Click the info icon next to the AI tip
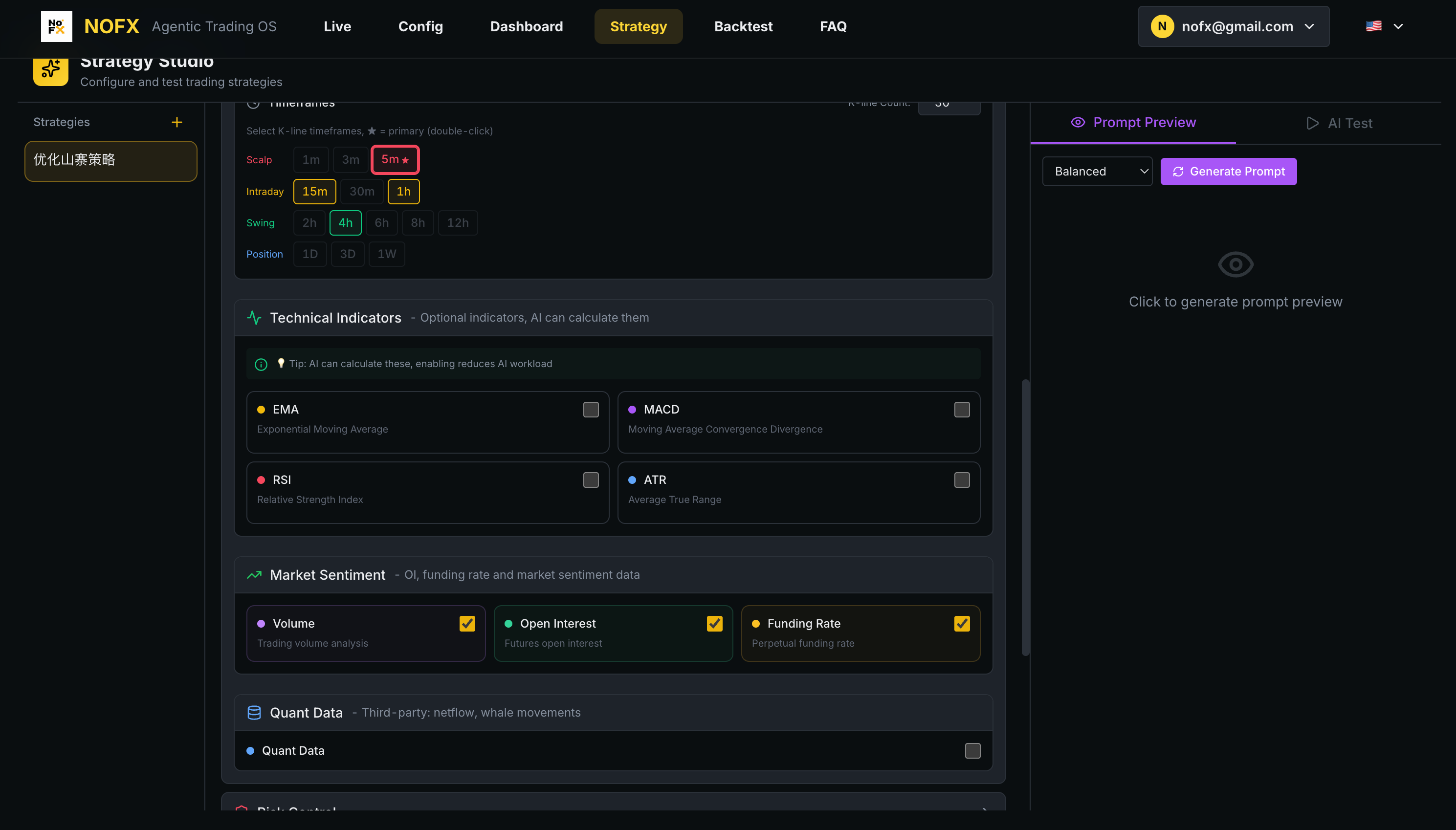Viewport: 1456px width, 830px height. [x=261, y=364]
